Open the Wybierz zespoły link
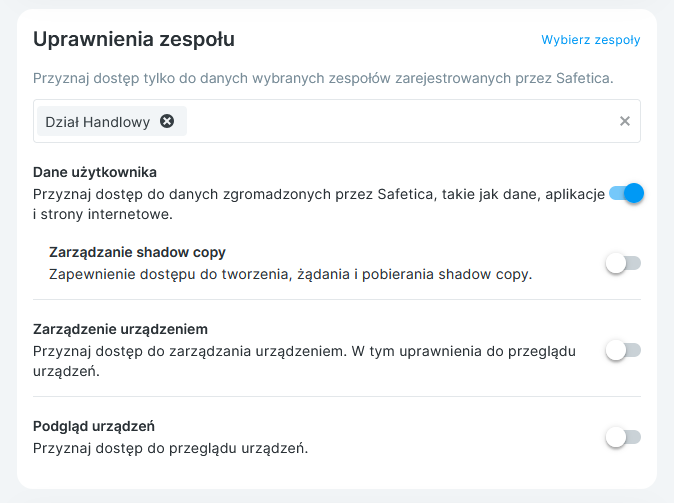The height and width of the screenshot is (503, 674). [x=590, y=40]
